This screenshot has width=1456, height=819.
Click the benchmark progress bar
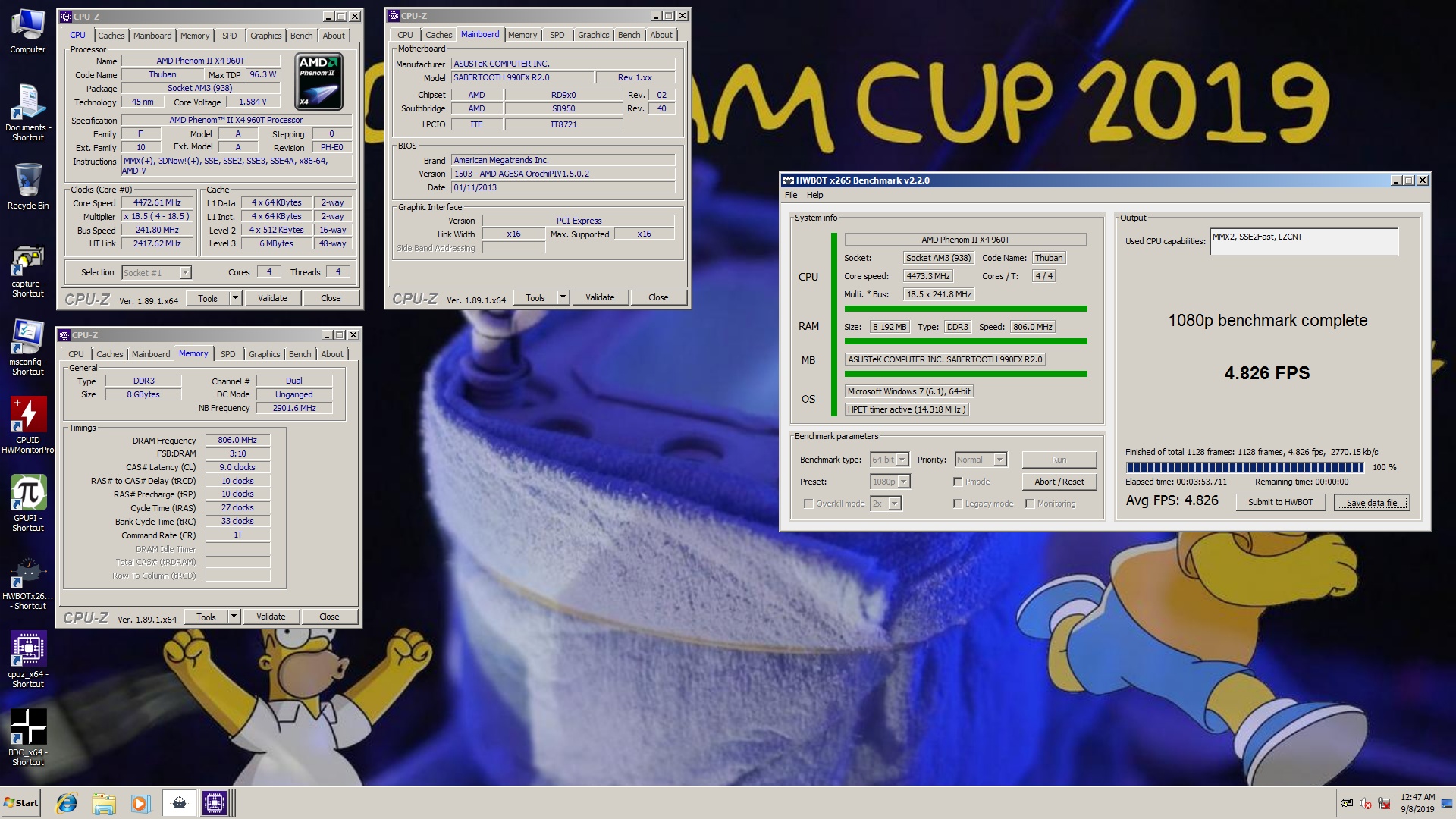point(1244,467)
